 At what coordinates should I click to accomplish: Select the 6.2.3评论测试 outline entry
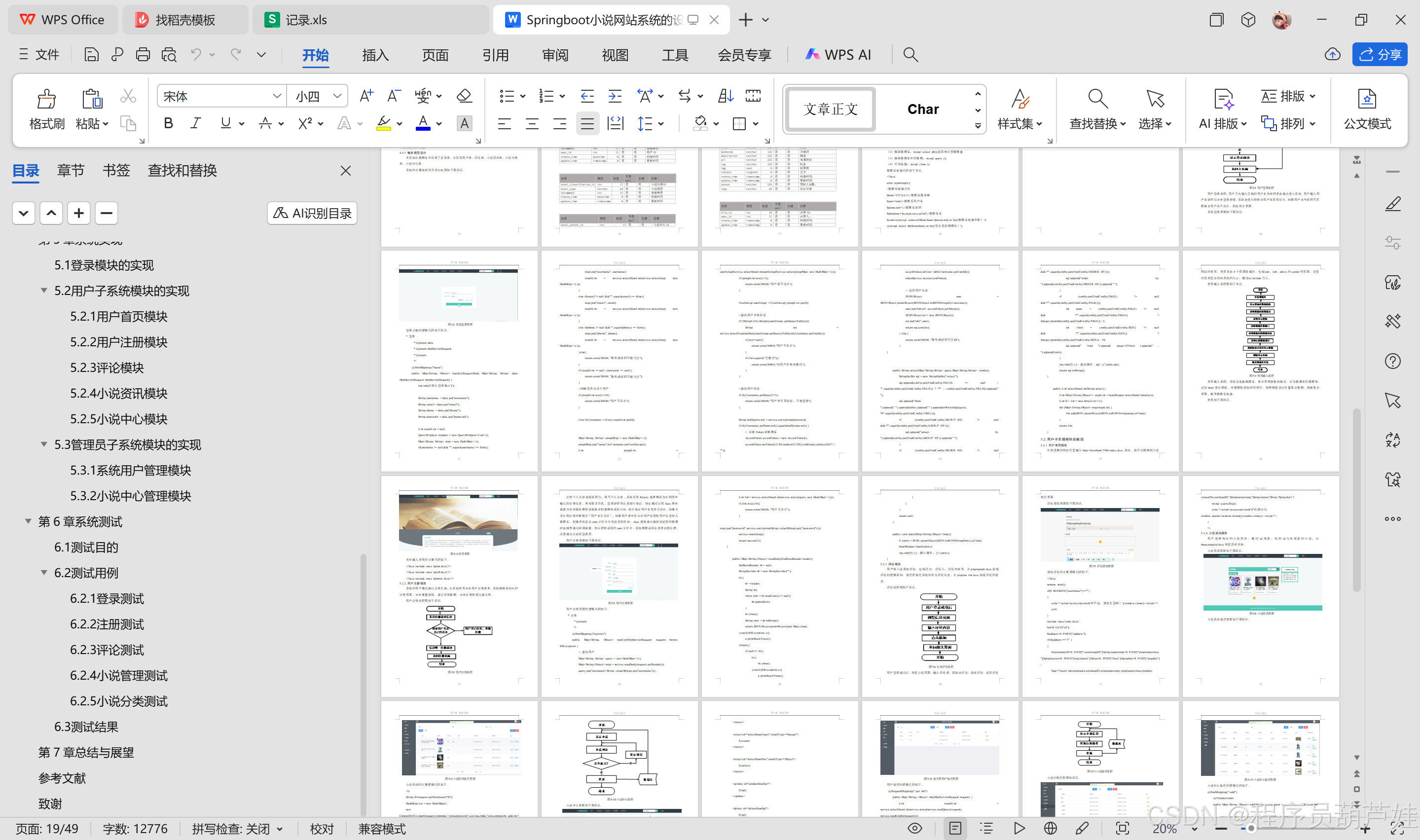[x=107, y=650]
